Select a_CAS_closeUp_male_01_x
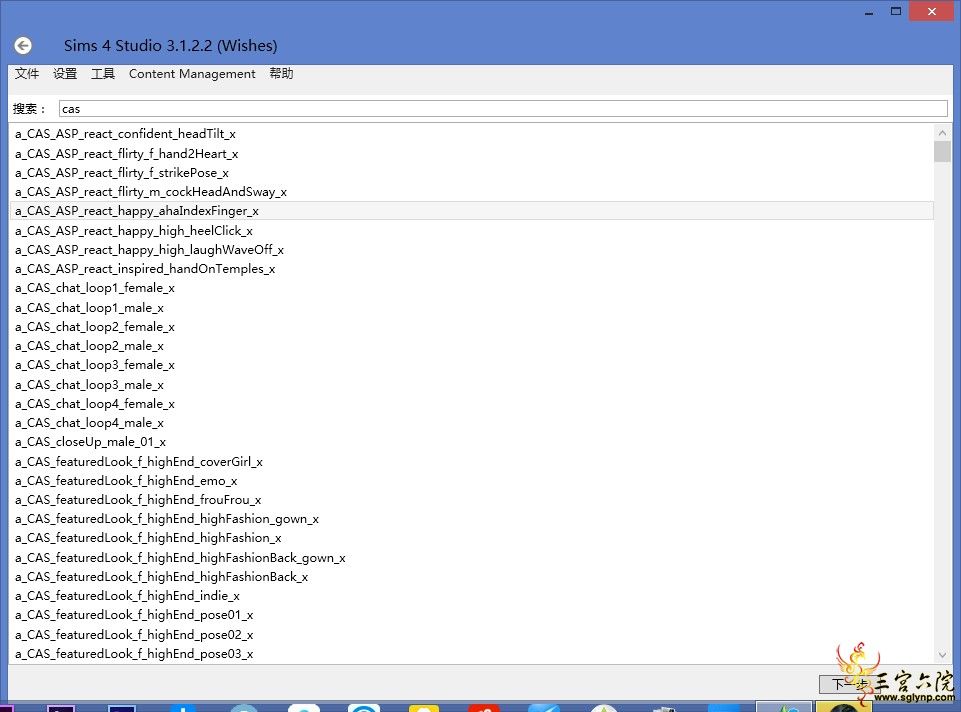This screenshot has height=712, width=961. pyautogui.click(x=471, y=442)
